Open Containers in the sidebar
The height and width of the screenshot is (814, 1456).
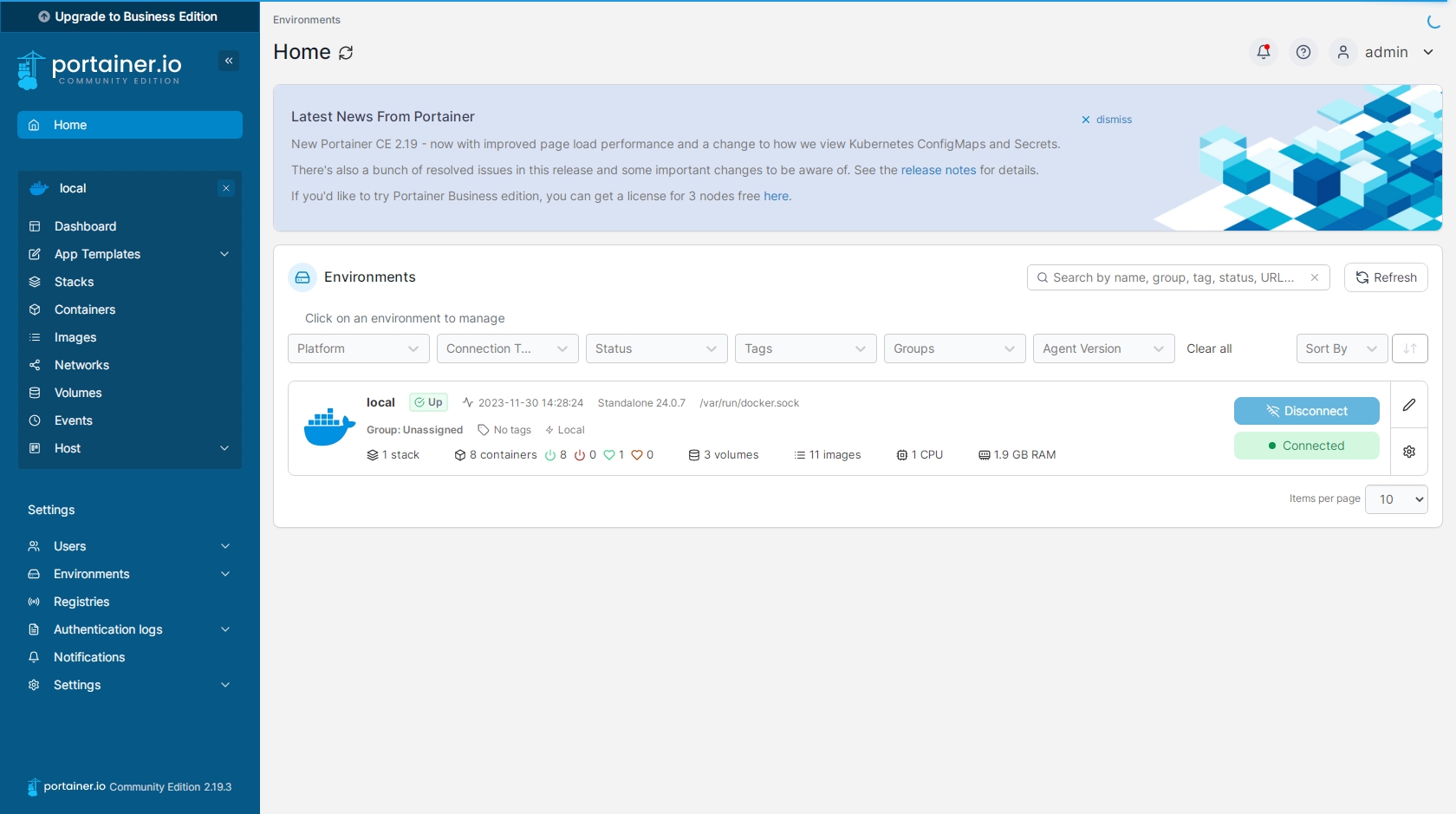click(130, 309)
